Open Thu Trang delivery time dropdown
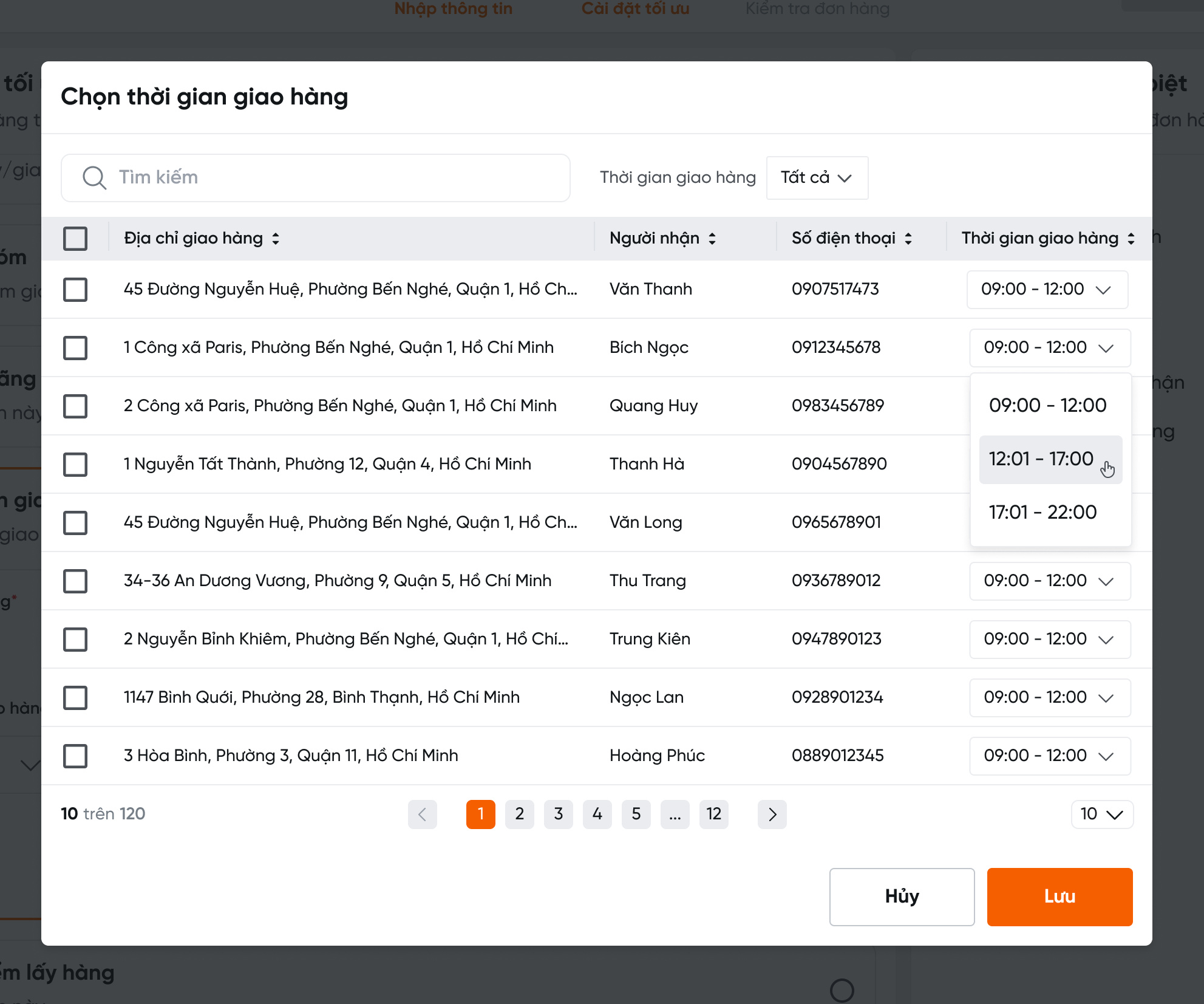 [x=1049, y=581]
